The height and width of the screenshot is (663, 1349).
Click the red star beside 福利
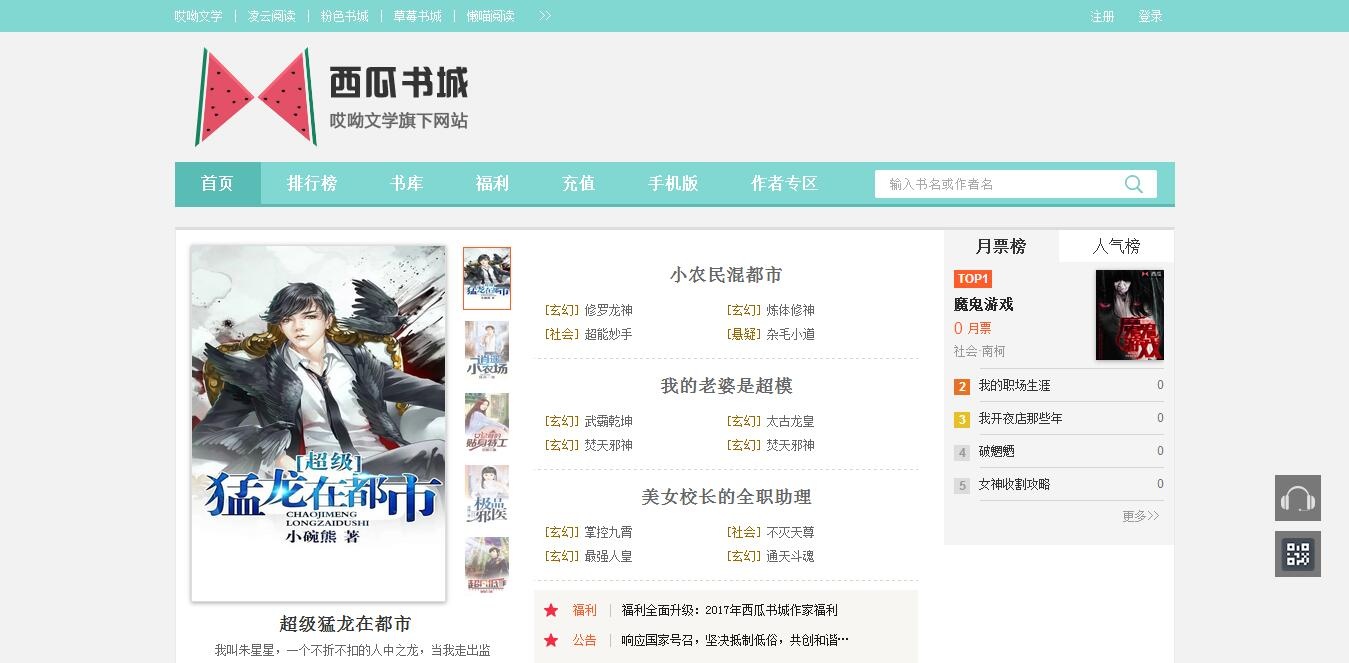pos(551,610)
